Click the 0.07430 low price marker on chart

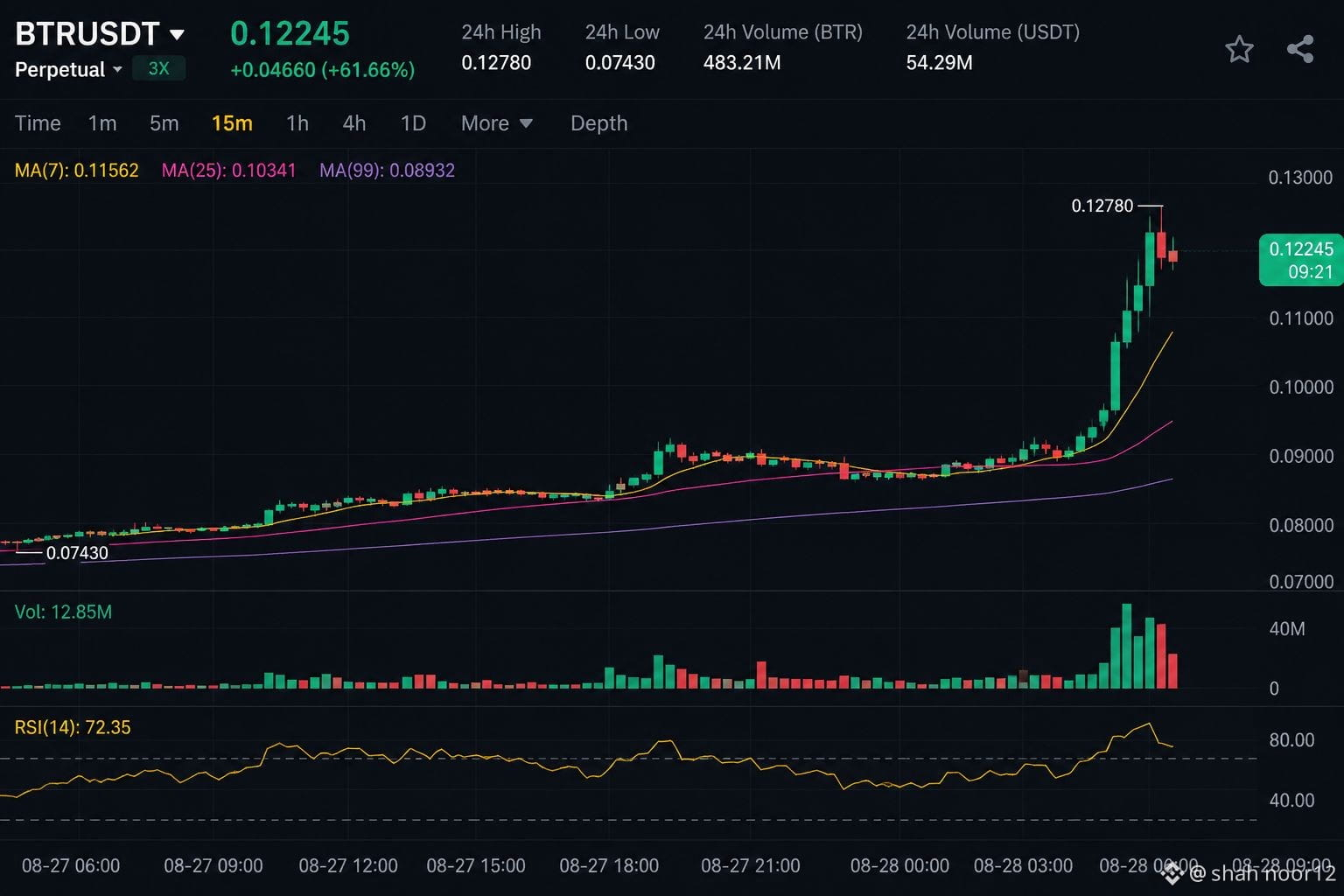[77, 553]
